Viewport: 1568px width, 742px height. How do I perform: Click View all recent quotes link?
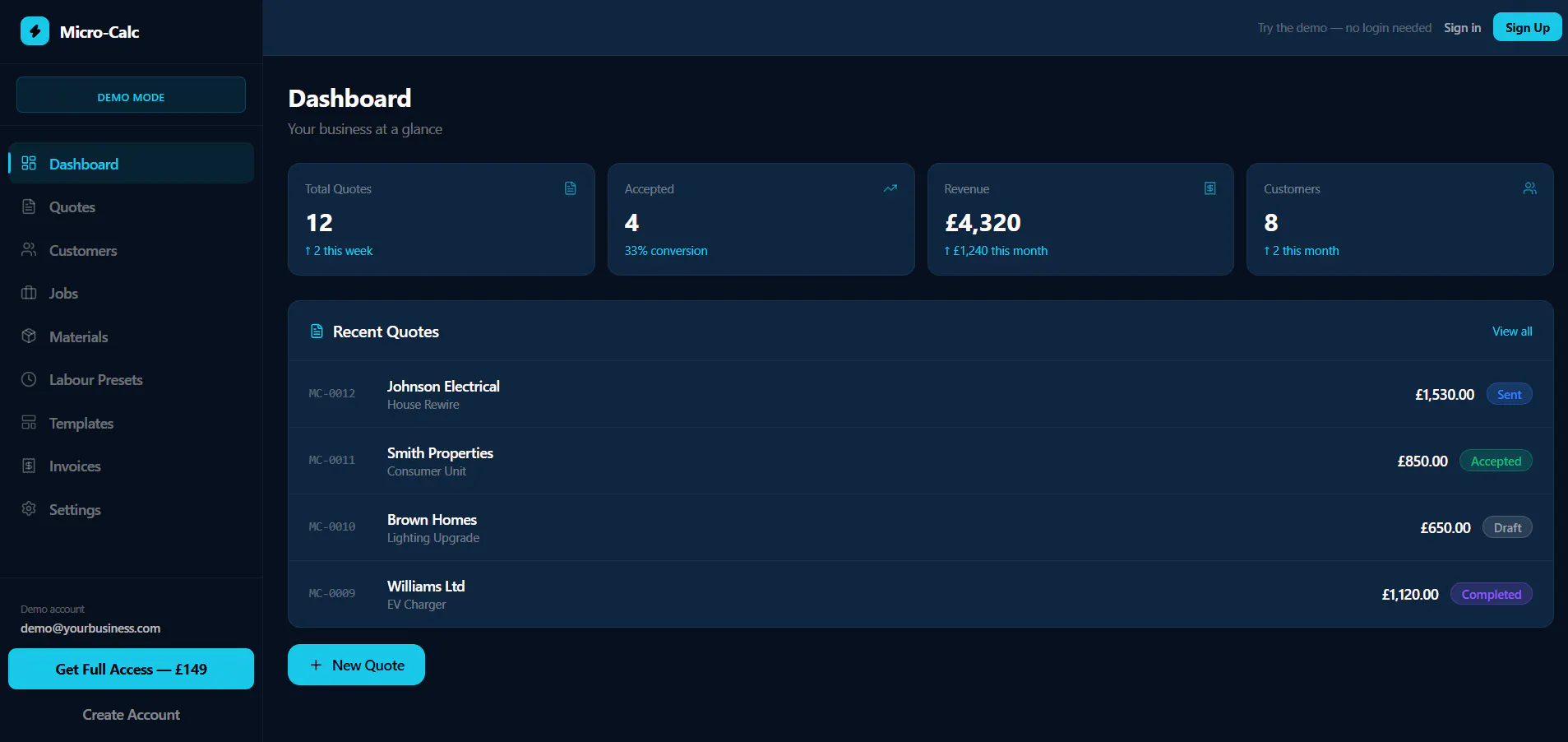coord(1512,332)
